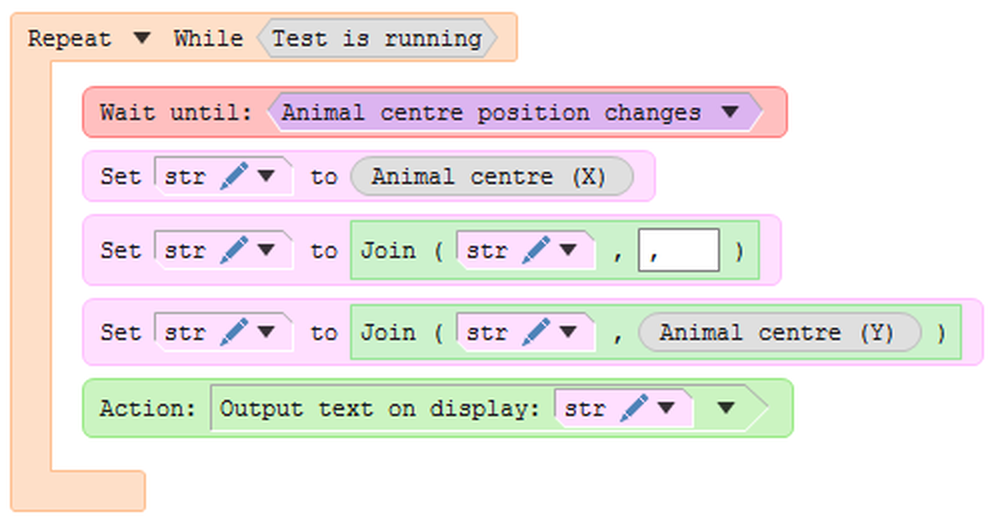The height and width of the screenshot is (530, 998).
Task: Select the Animal centre (X) value block
Action: 490,177
